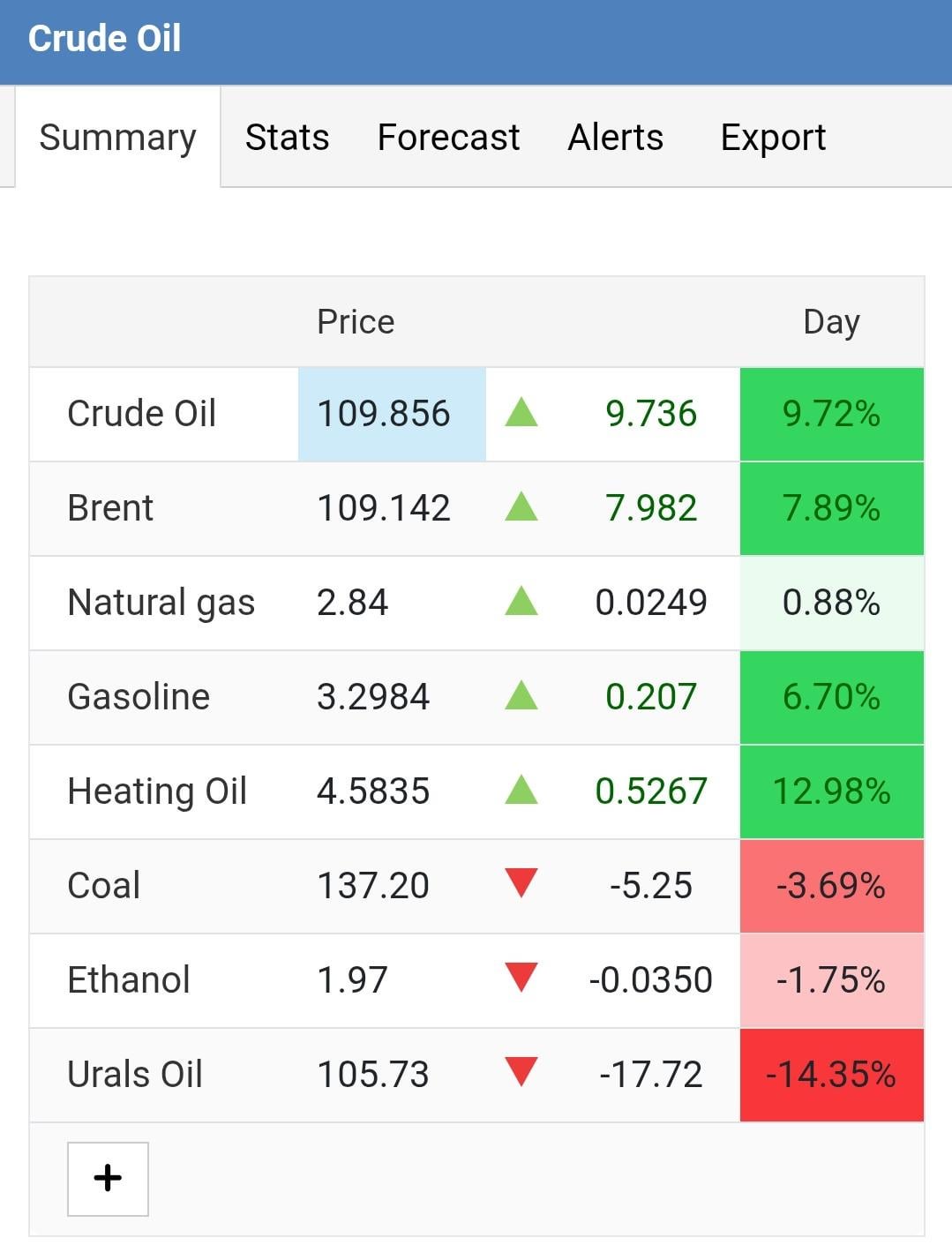The image size is (952, 1245).
Task: Open the Forecast tab
Action: click(448, 138)
